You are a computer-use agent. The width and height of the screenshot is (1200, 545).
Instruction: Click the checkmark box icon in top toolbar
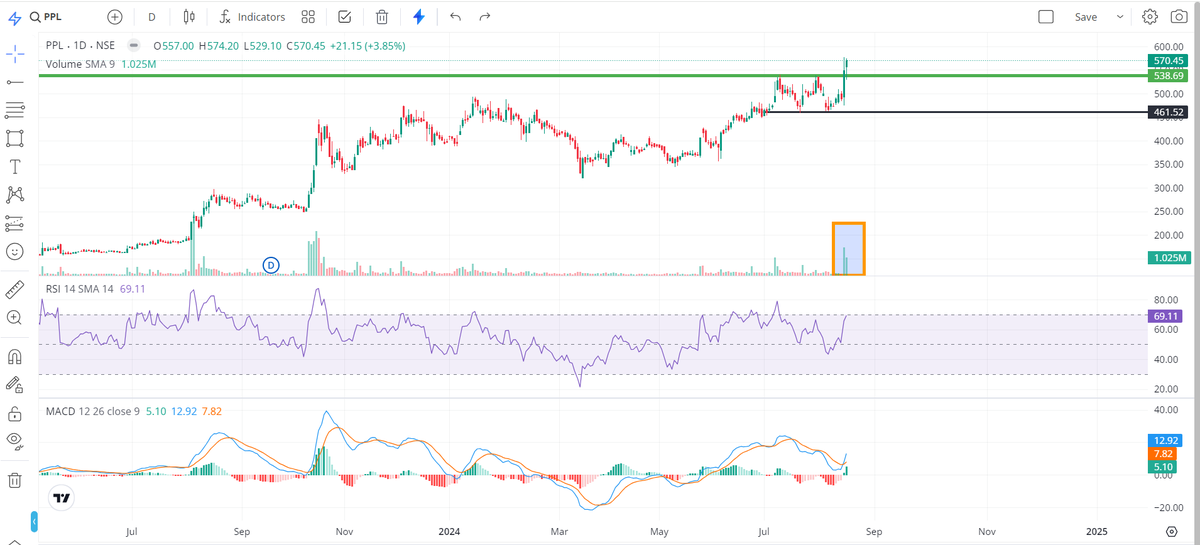(345, 17)
